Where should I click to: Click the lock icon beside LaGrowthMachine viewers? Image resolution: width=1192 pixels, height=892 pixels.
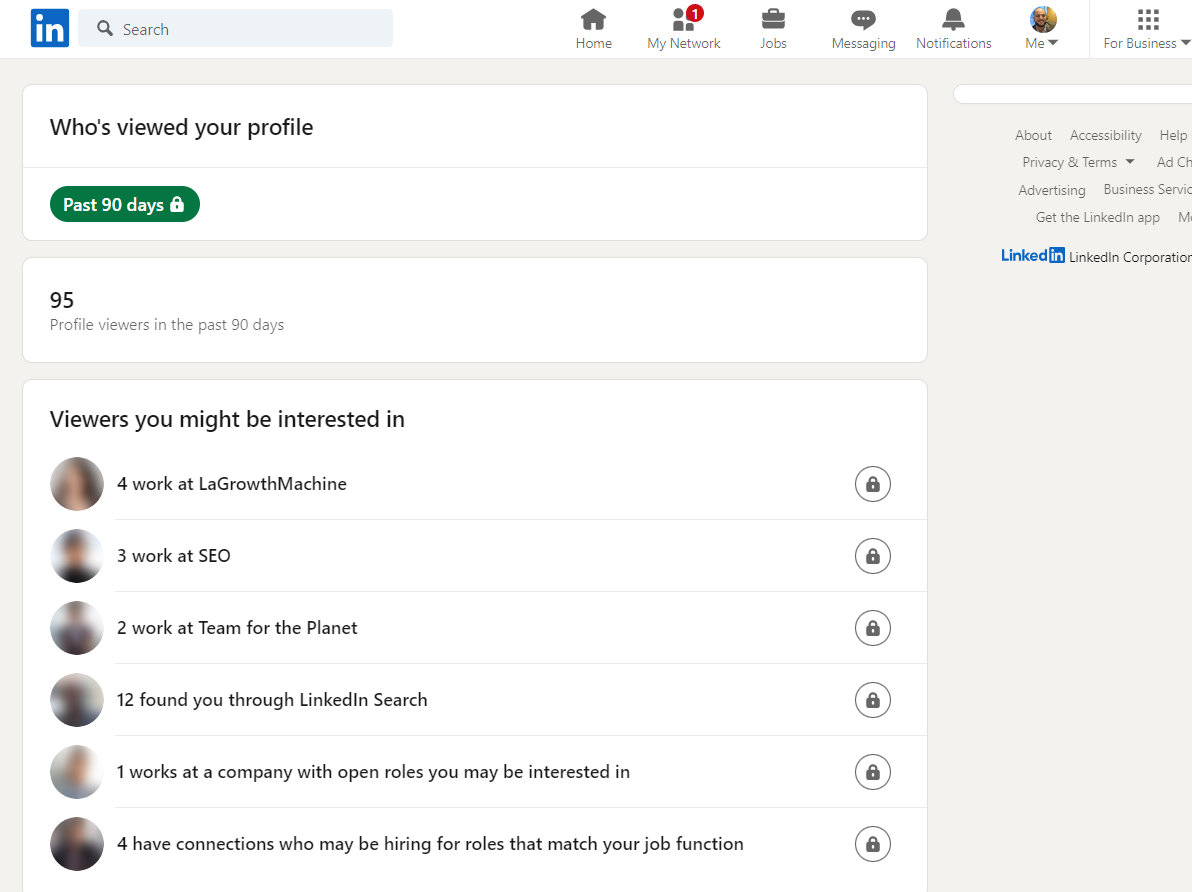[872, 484]
